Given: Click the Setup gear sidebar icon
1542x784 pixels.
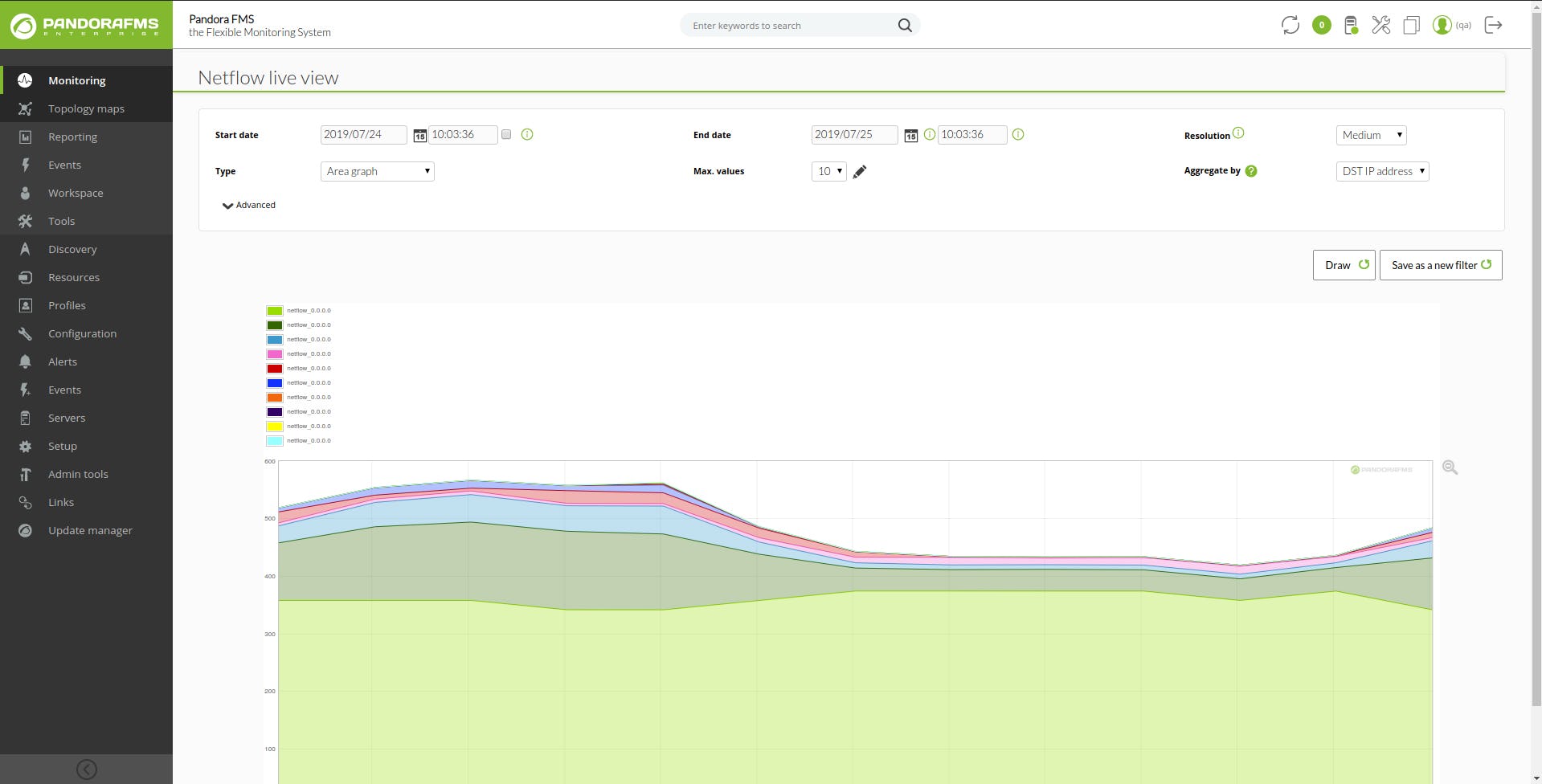Looking at the screenshot, I should click(x=25, y=446).
